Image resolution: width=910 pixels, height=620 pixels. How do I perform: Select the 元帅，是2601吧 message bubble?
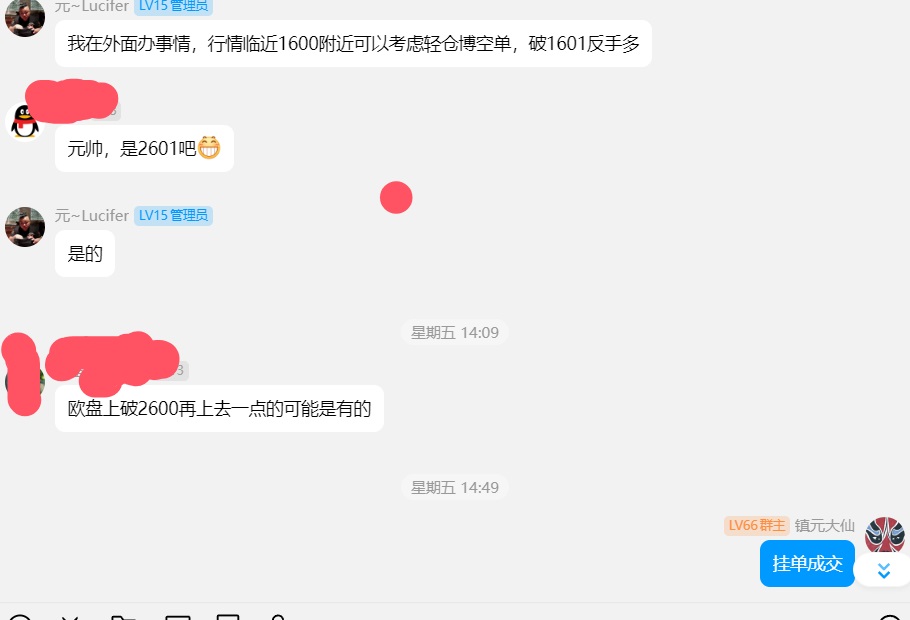(144, 148)
